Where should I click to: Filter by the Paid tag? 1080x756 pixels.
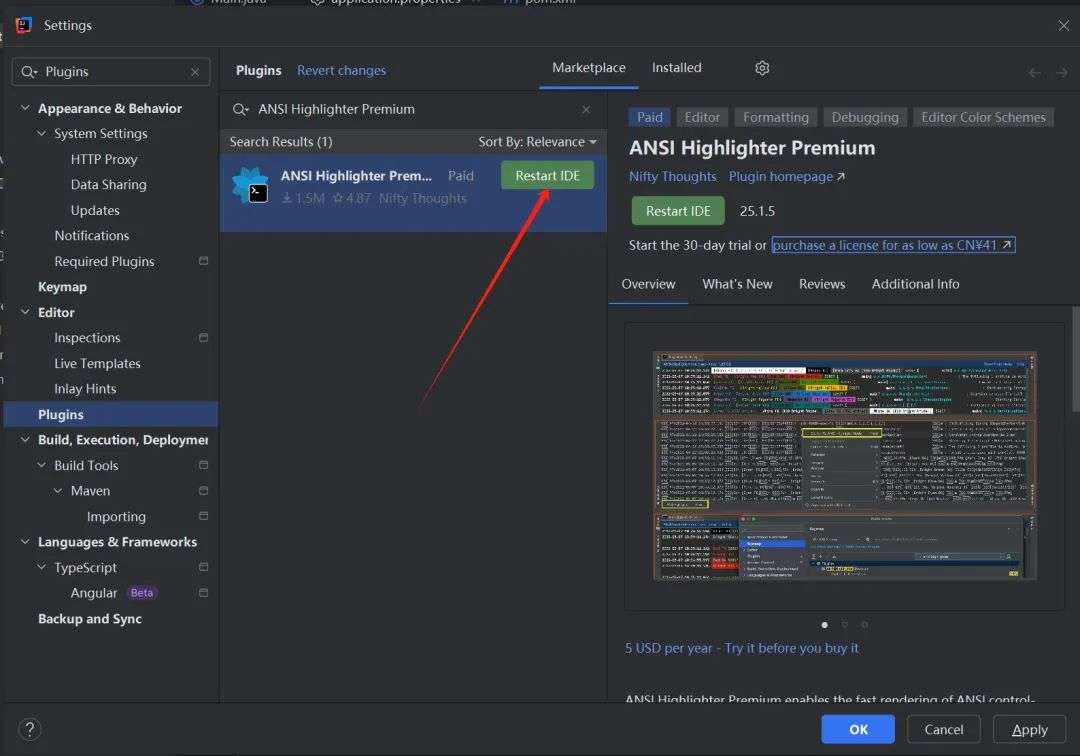click(x=649, y=118)
